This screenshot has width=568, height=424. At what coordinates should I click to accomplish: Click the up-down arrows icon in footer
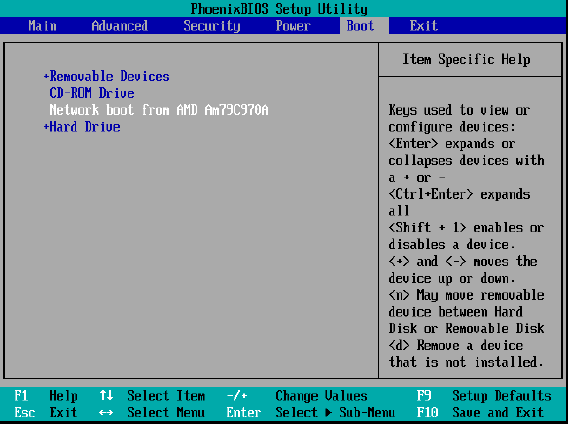(x=106, y=395)
